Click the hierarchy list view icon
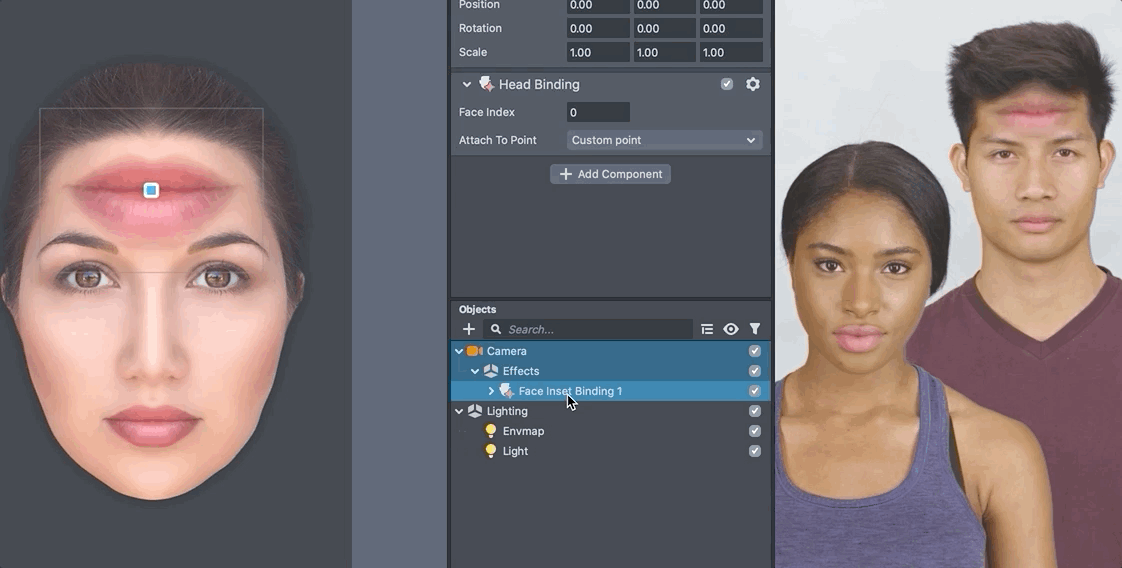1122x568 pixels. pos(707,329)
